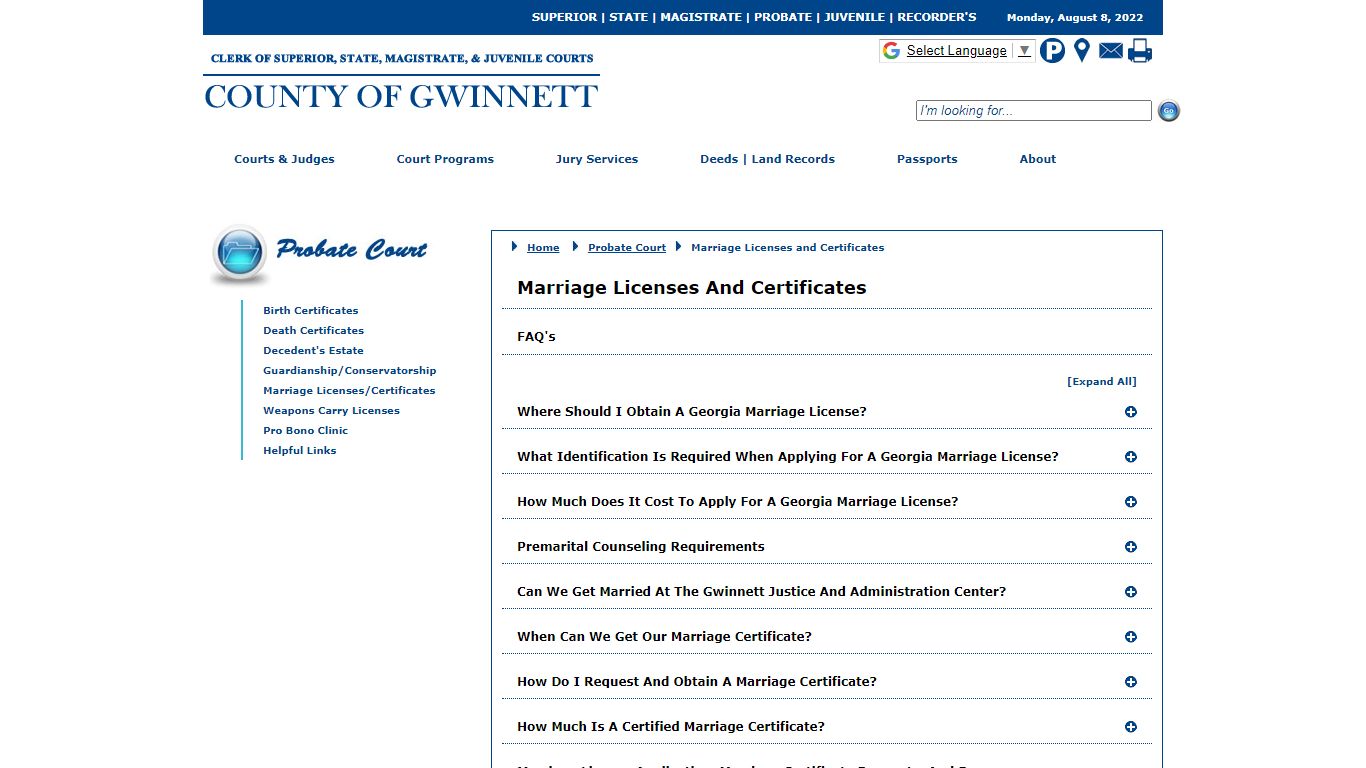Open Pro Bono Clinic sidebar link
Screen dimensions: 1366x768
point(306,431)
